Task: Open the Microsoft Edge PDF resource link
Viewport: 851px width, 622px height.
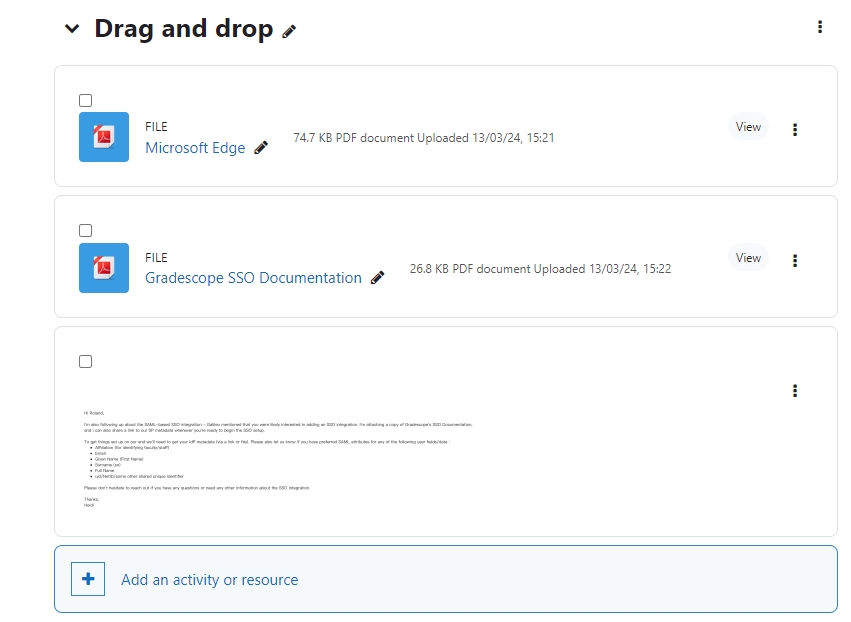Action: 194,147
